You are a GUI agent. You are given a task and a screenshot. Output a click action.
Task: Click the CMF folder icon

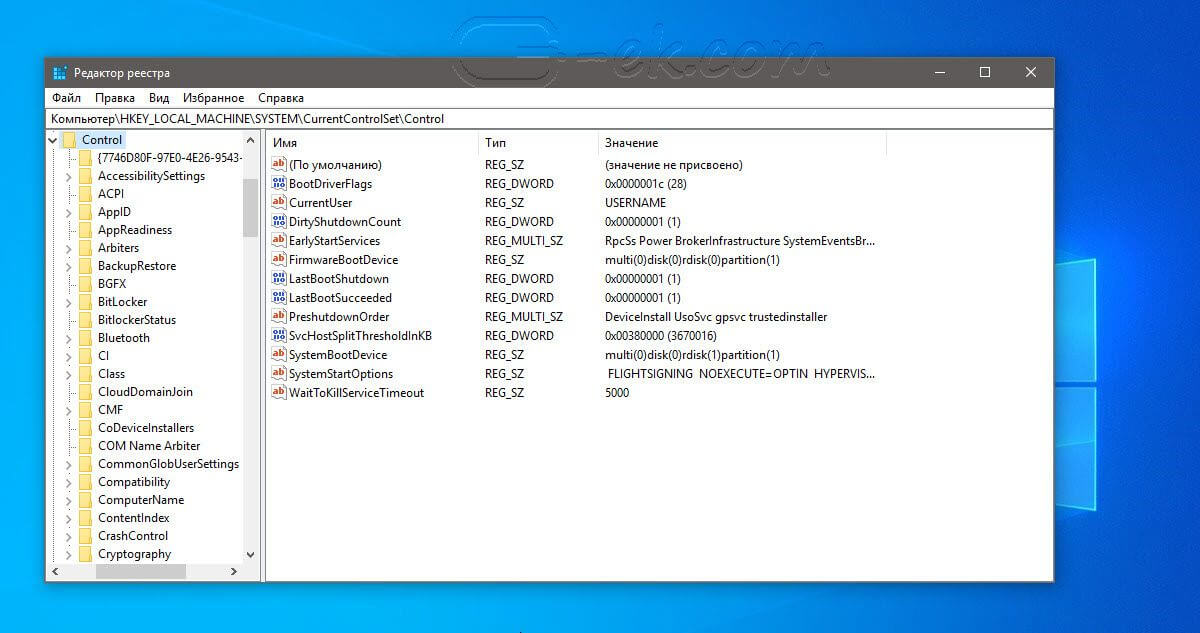click(x=85, y=410)
